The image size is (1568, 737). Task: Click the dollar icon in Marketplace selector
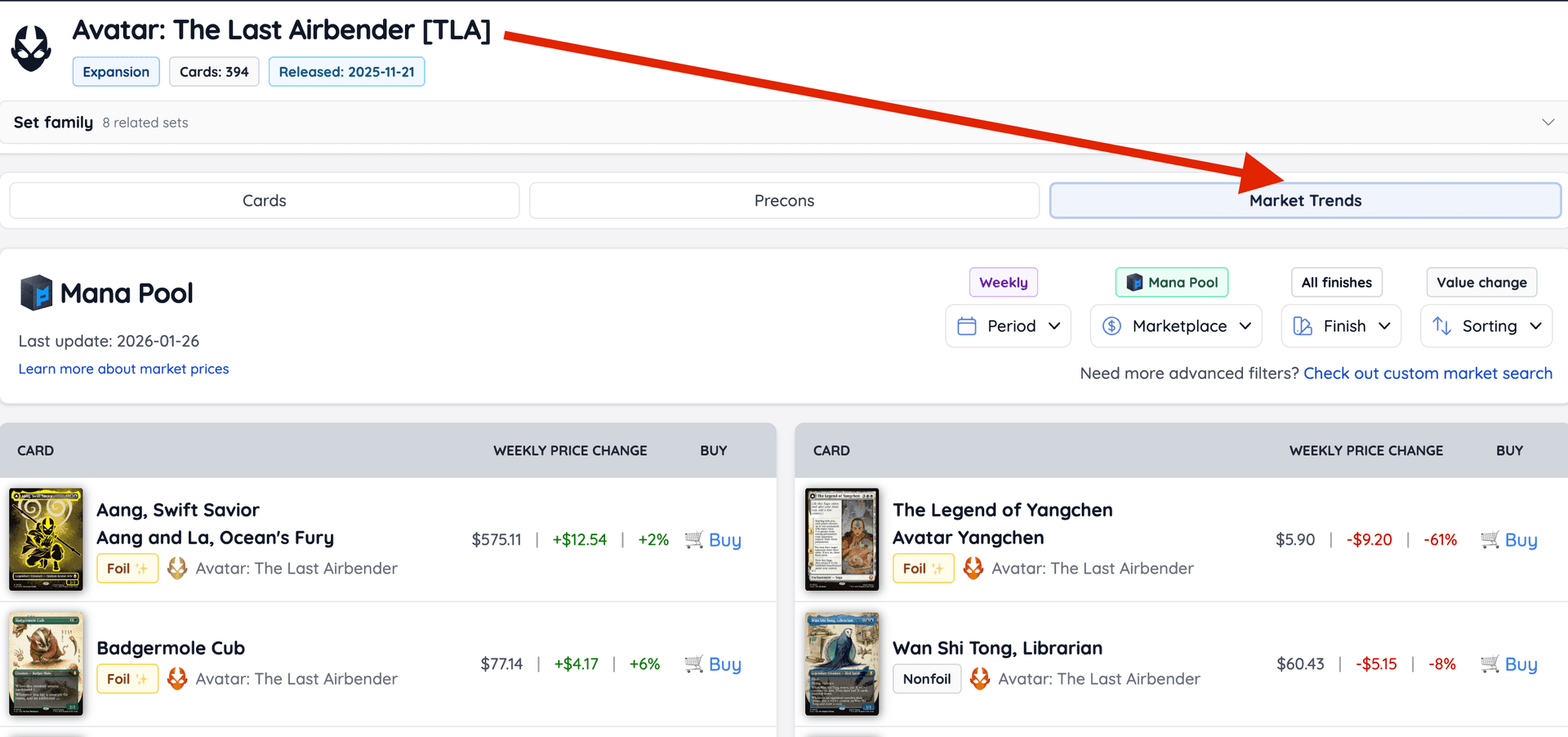pos(1111,325)
